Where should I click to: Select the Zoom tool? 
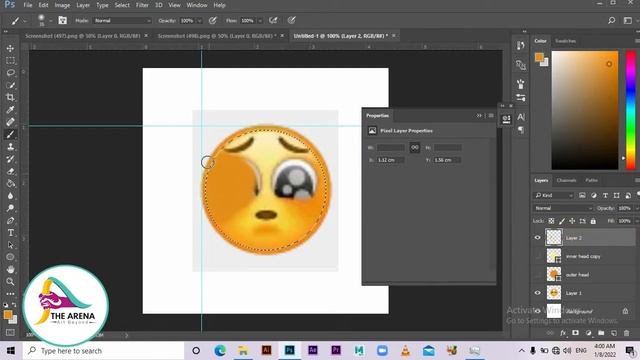coord(10,282)
